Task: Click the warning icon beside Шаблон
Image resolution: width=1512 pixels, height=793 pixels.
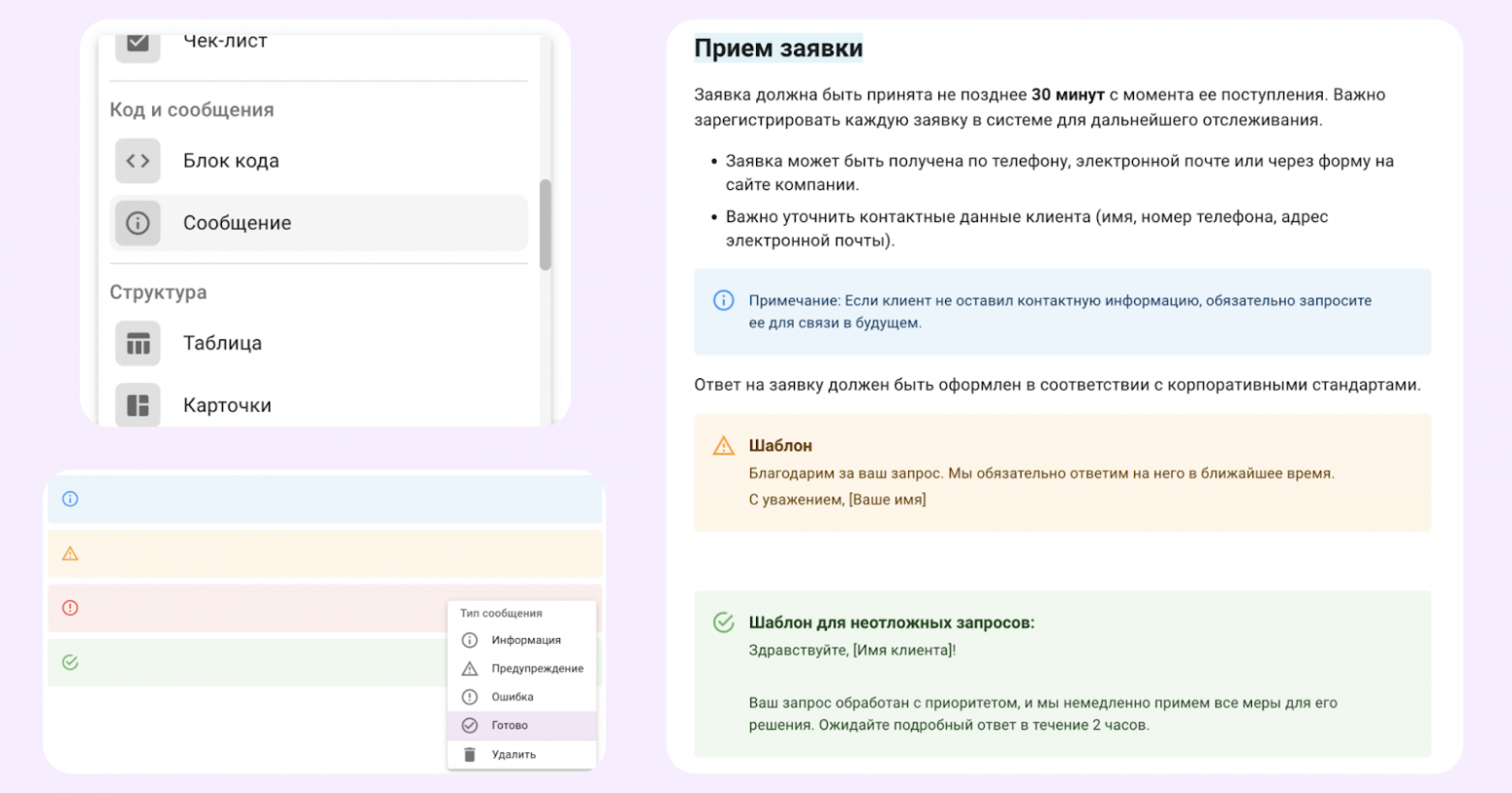Action: pyautogui.click(x=723, y=446)
